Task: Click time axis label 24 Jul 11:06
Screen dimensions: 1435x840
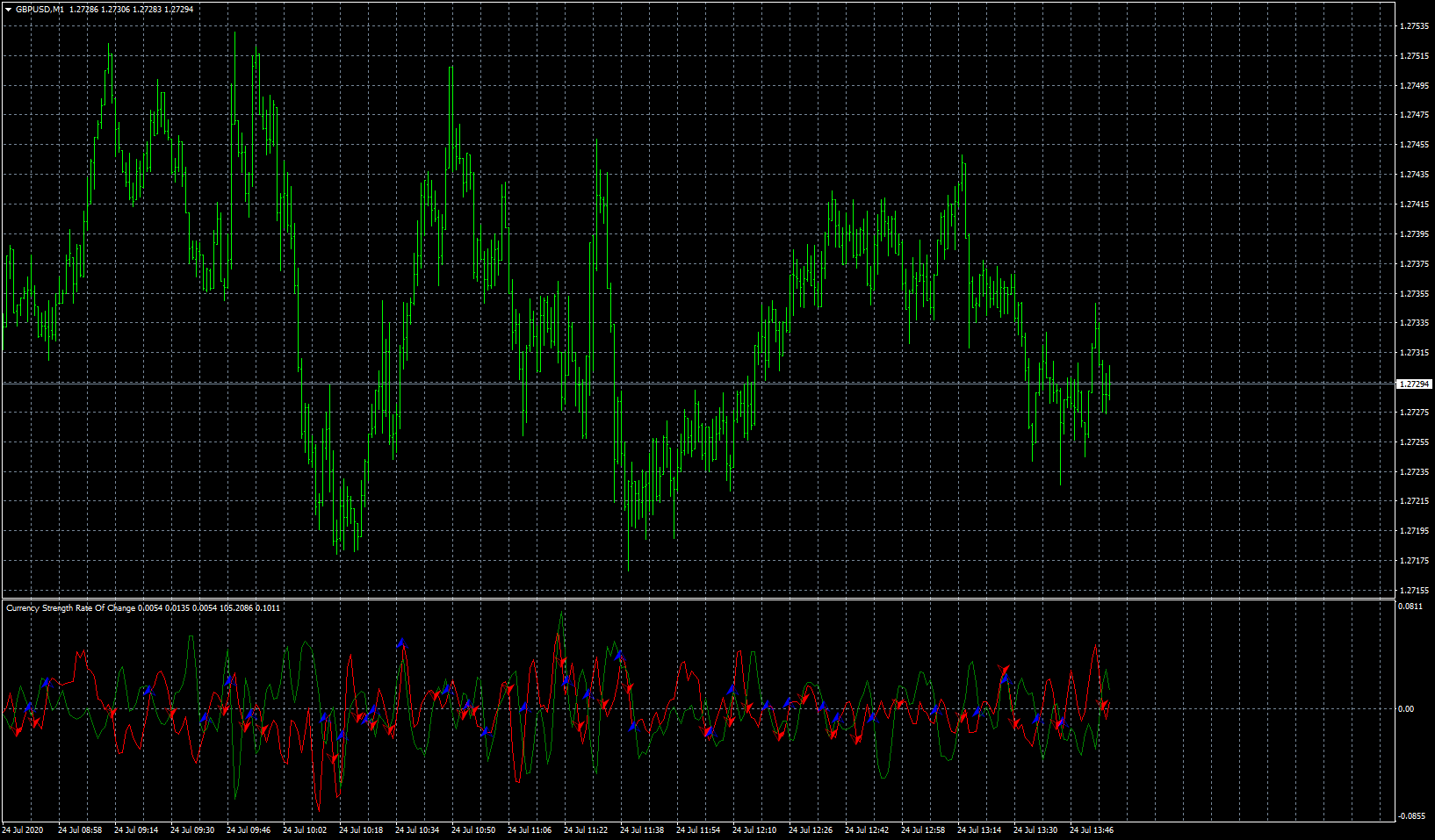Action: point(530,830)
